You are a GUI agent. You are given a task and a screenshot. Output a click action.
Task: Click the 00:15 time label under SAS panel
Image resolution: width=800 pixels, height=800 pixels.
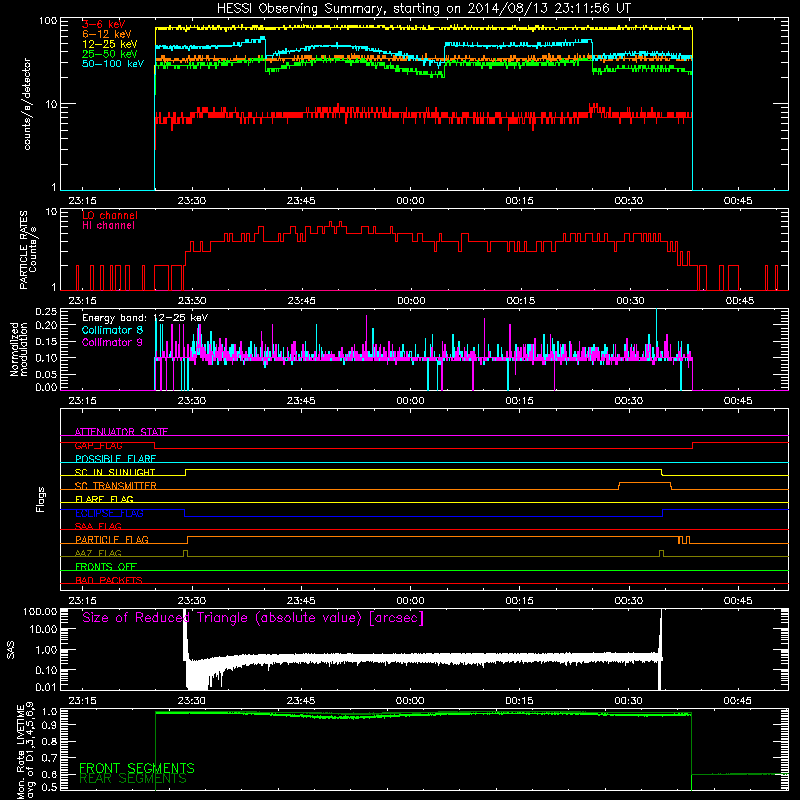519,701
